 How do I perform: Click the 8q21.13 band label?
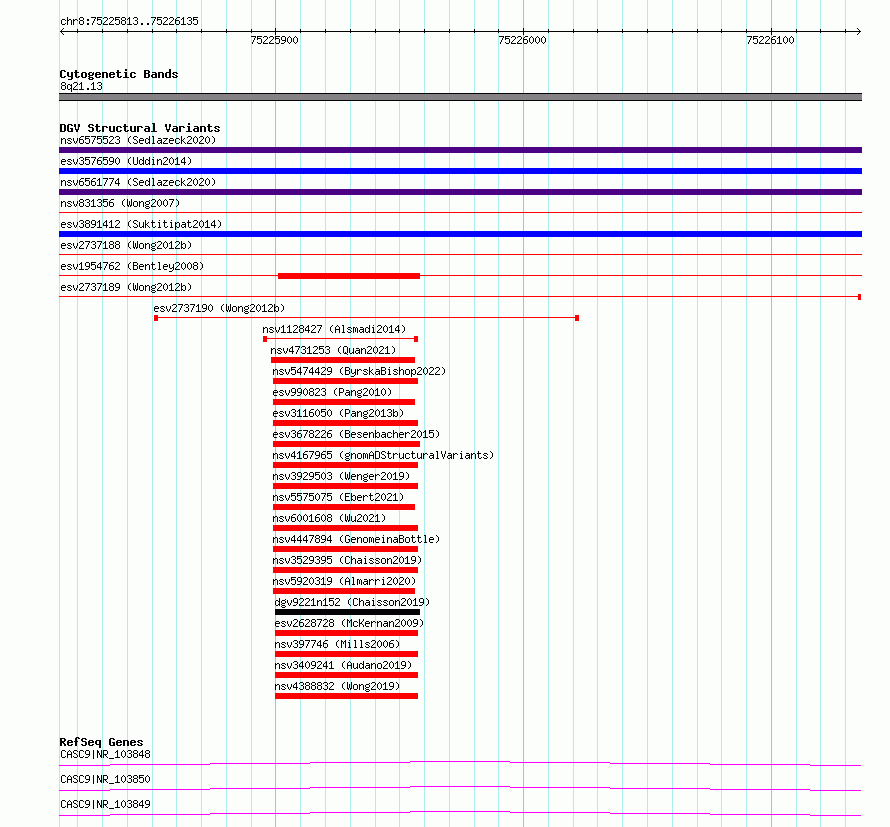tap(81, 86)
